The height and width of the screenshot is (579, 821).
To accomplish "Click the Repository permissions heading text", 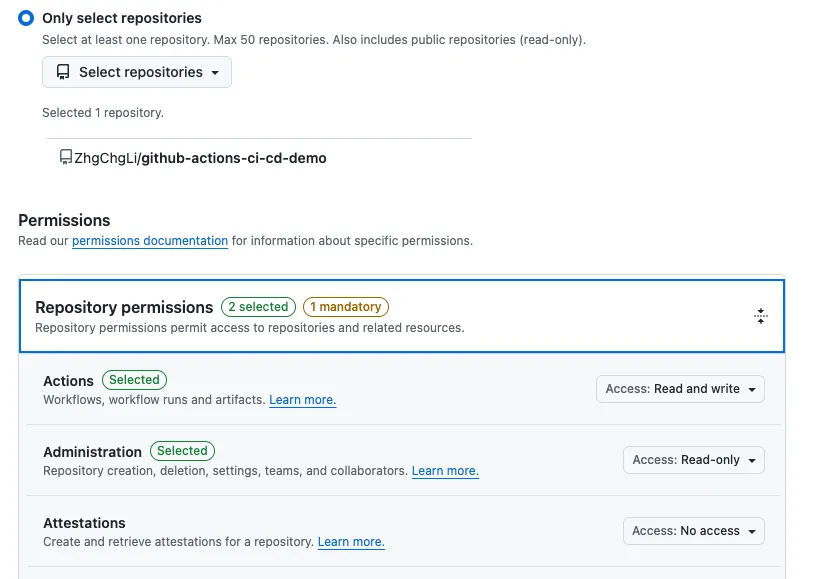I will pos(124,307).
